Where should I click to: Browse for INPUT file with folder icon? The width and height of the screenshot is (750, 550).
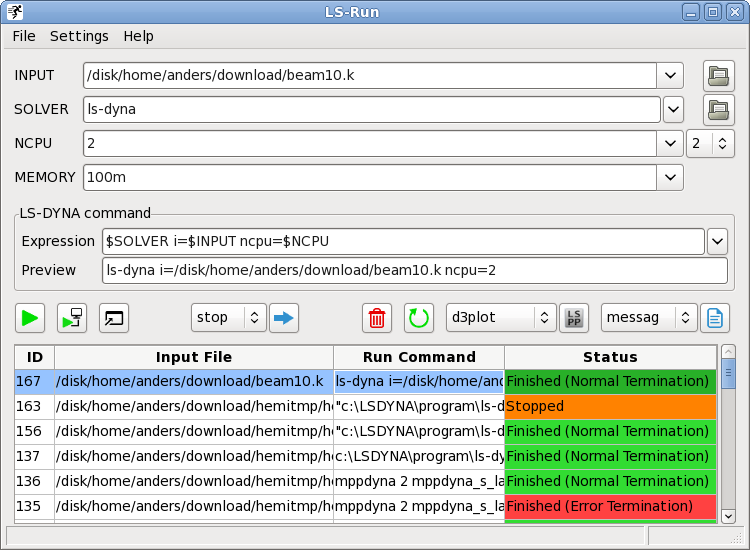[x=718, y=76]
